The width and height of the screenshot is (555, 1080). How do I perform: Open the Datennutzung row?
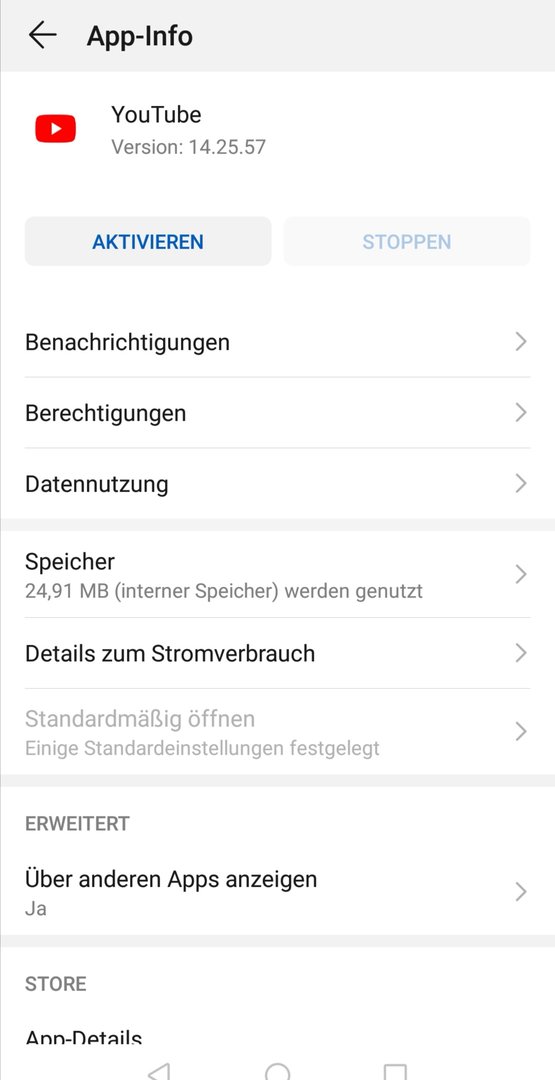click(278, 484)
